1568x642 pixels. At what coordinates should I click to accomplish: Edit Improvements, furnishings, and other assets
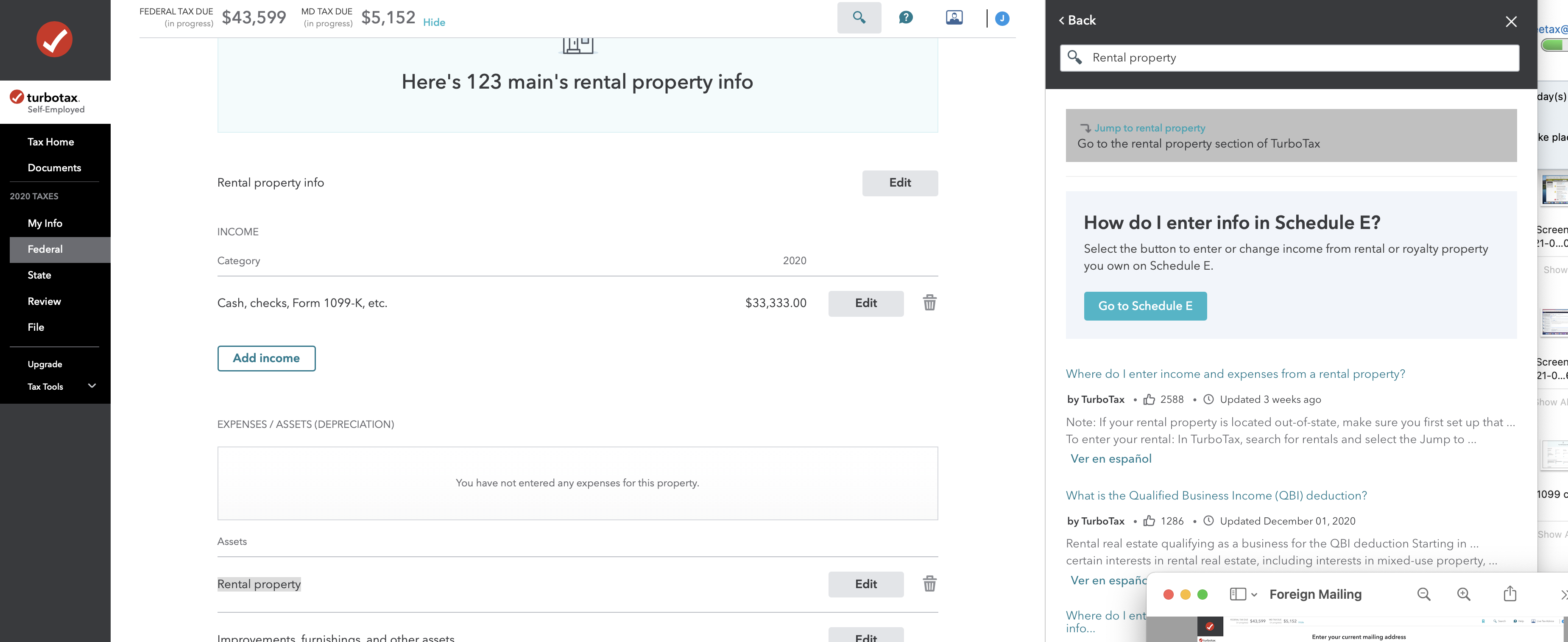[865, 635]
